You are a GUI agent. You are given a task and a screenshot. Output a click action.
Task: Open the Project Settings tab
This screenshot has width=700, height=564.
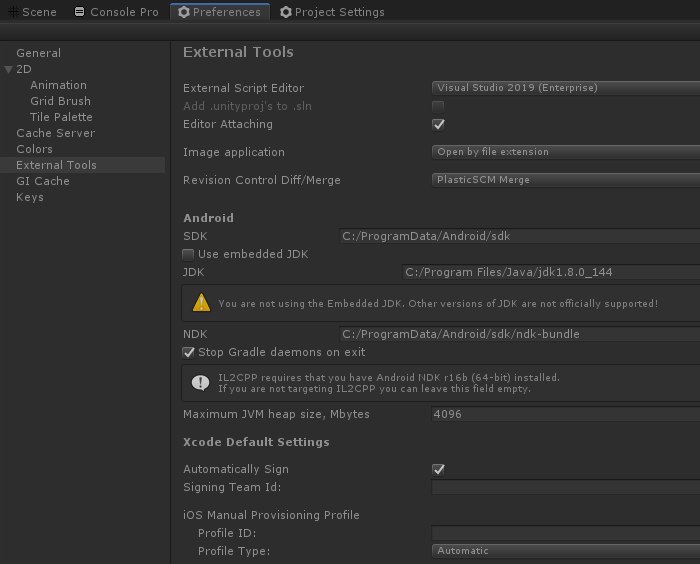click(332, 12)
